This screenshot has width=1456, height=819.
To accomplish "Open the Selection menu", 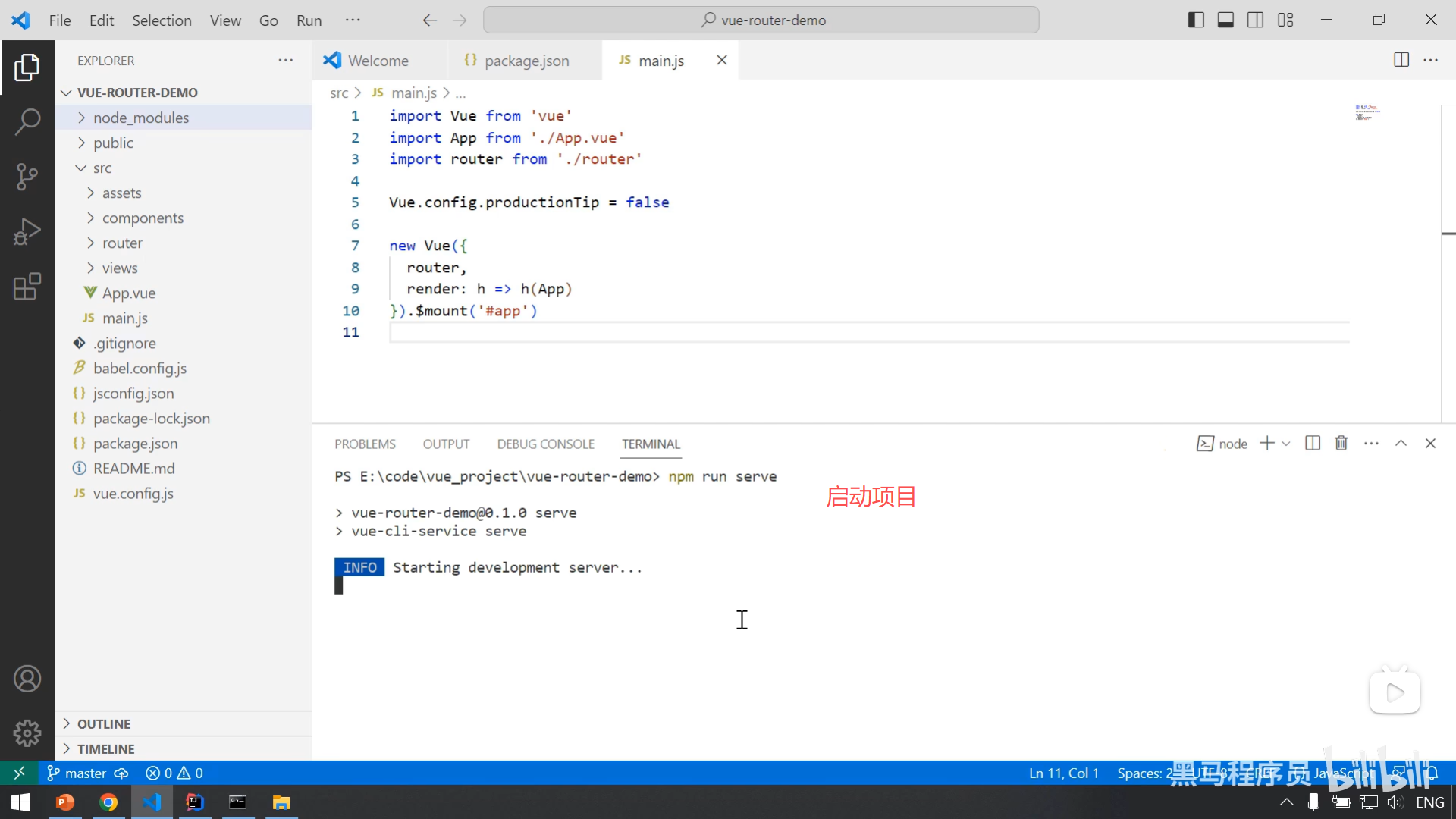I will click(x=162, y=20).
